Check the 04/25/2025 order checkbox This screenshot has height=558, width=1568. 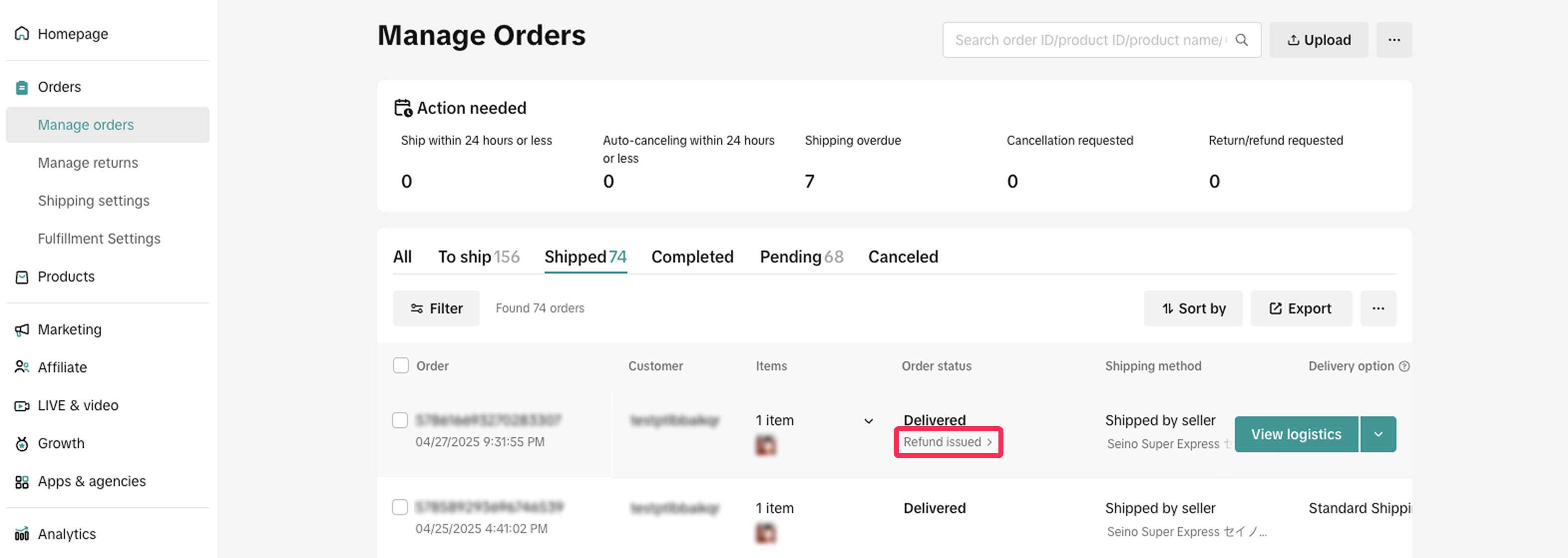[x=400, y=508]
